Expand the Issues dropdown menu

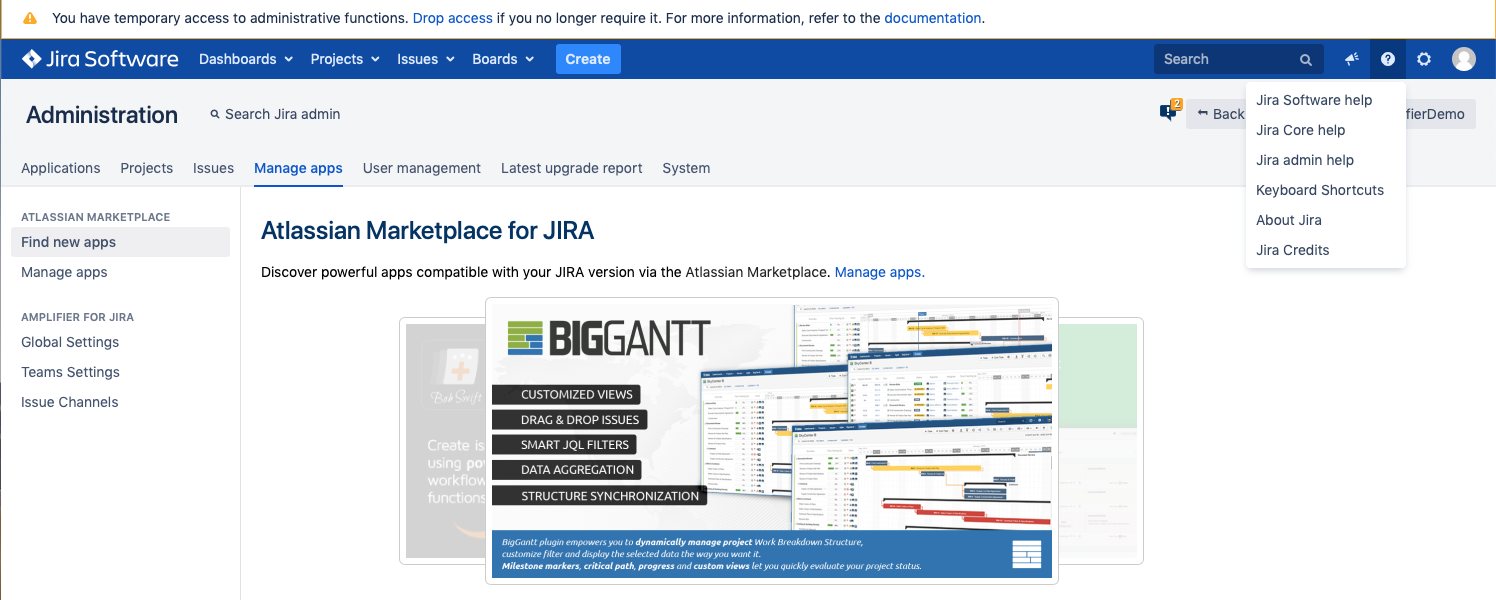coord(426,59)
